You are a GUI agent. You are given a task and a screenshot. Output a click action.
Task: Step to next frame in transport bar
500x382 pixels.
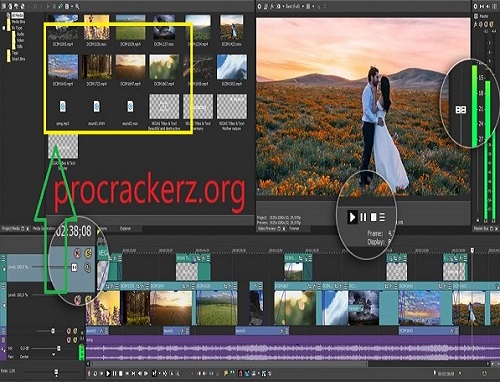click(x=146, y=374)
